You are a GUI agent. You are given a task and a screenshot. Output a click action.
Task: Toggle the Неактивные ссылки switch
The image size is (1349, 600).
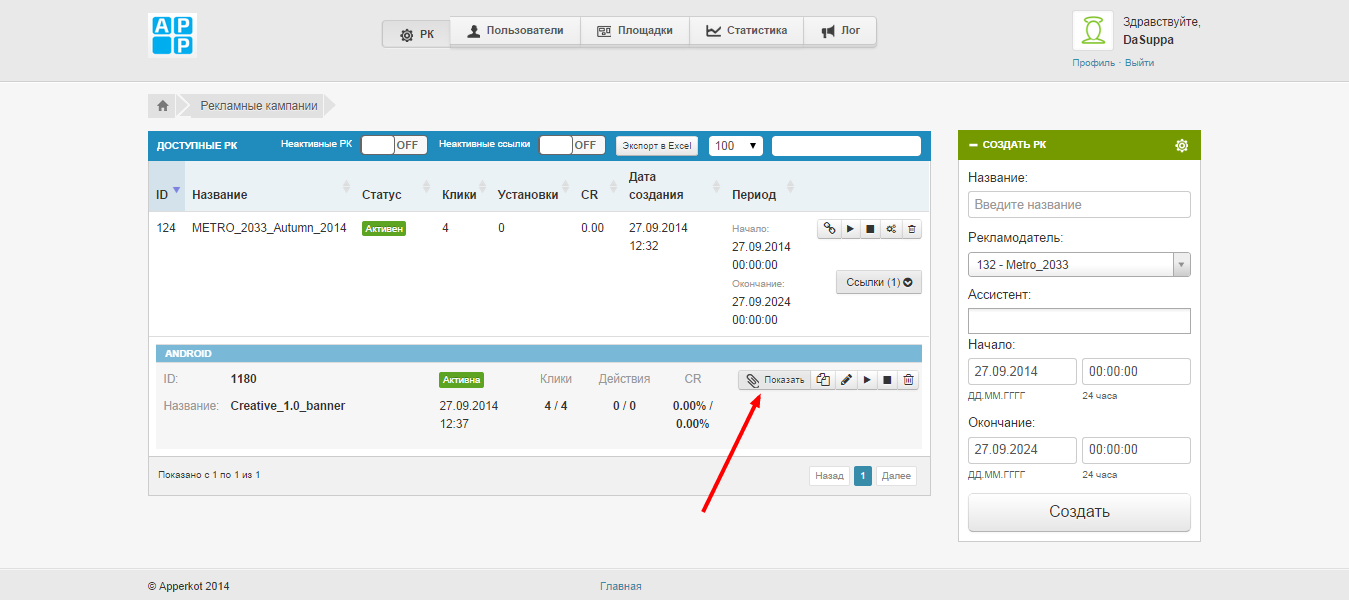(x=571, y=145)
